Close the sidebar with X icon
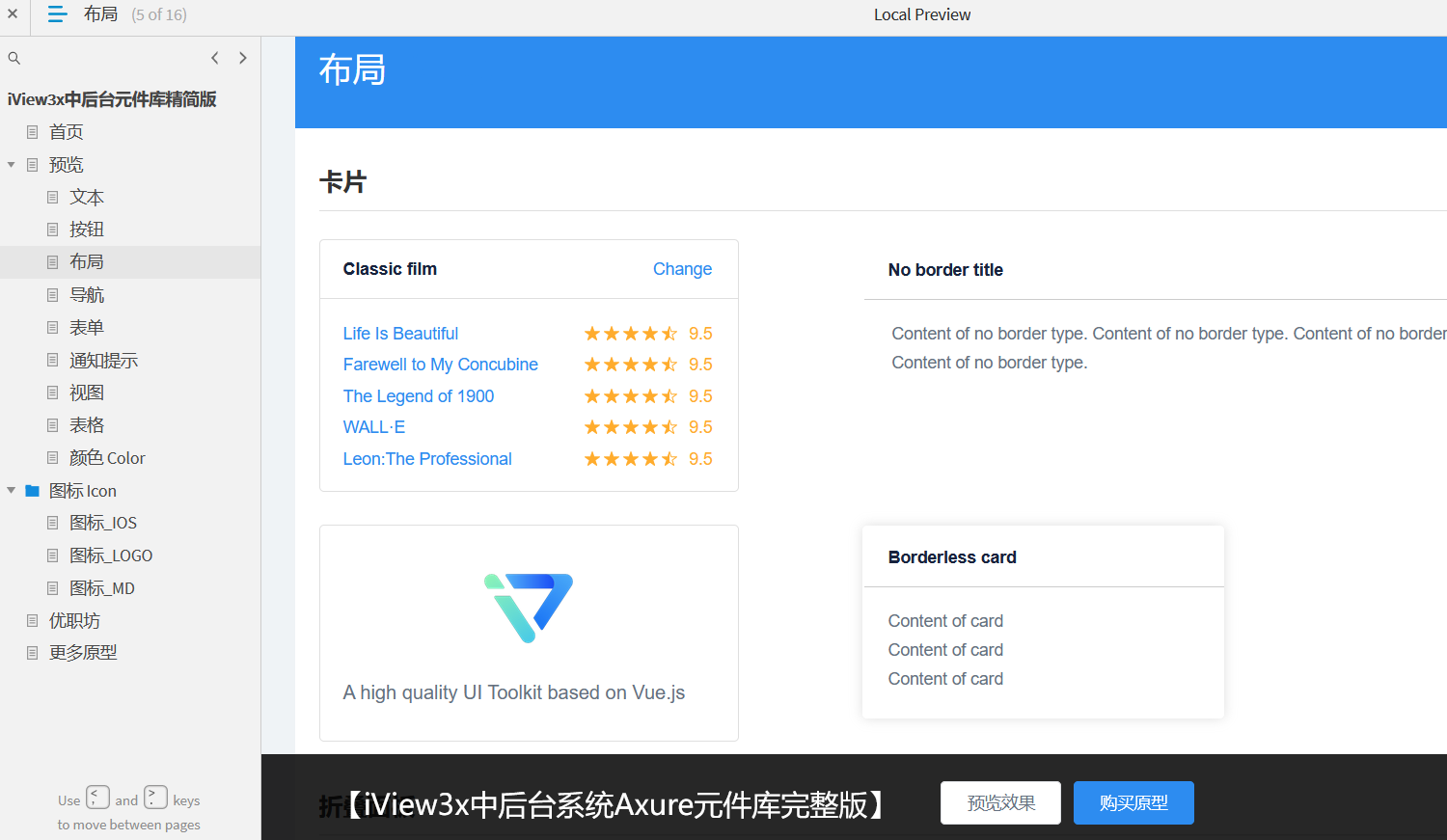 click(x=13, y=14)
